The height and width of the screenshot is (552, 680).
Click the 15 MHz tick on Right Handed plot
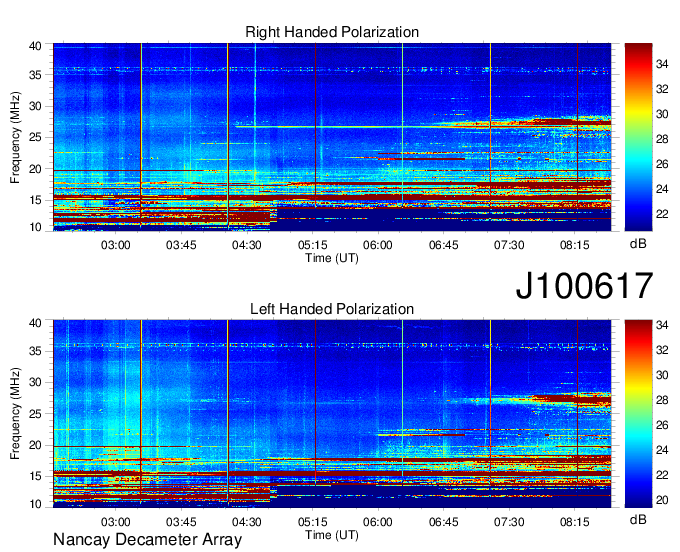pos(35,200)
